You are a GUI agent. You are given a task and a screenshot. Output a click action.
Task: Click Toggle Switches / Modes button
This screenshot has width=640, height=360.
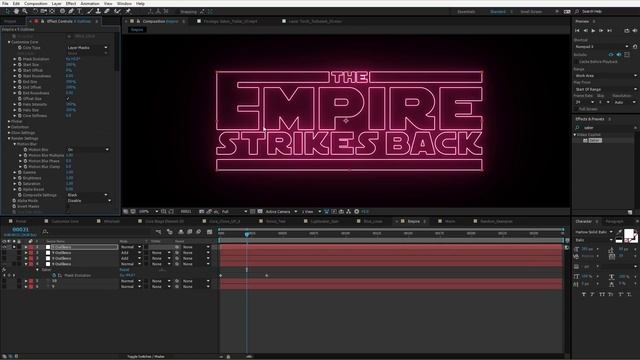pos(146,356)
